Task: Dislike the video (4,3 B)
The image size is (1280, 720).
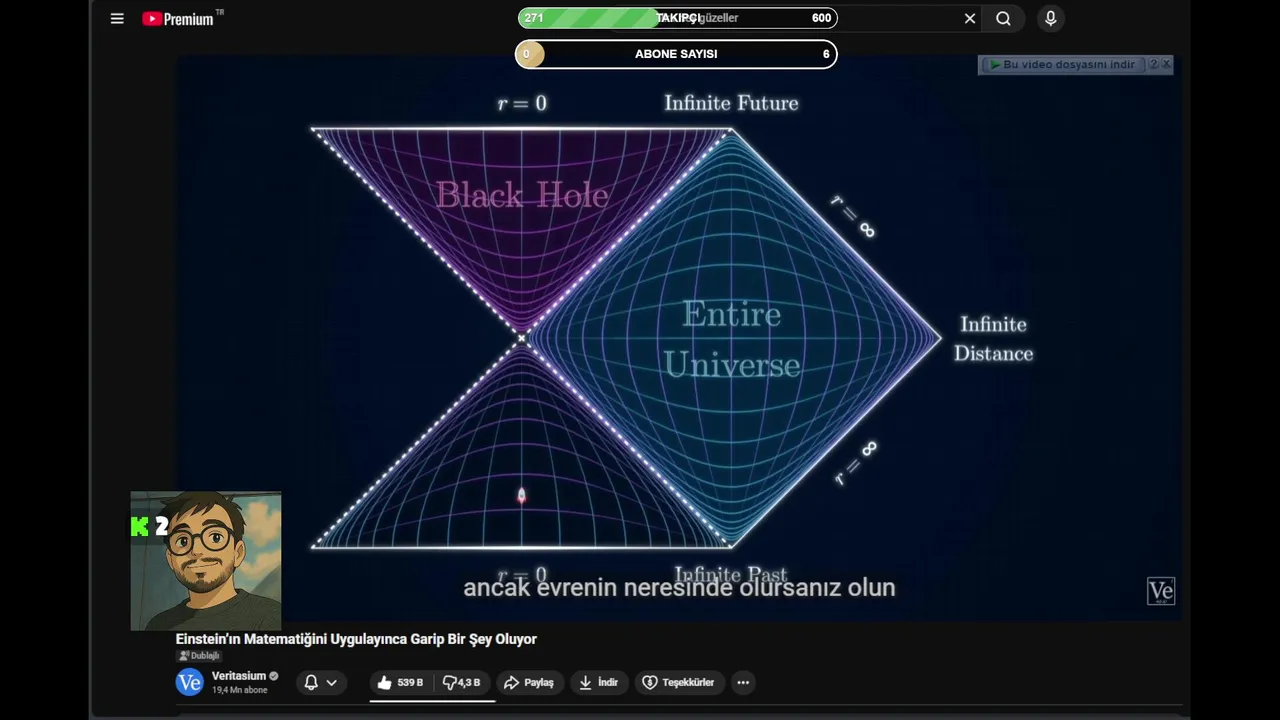Action: pyautogui.click(x=462, y=682)
